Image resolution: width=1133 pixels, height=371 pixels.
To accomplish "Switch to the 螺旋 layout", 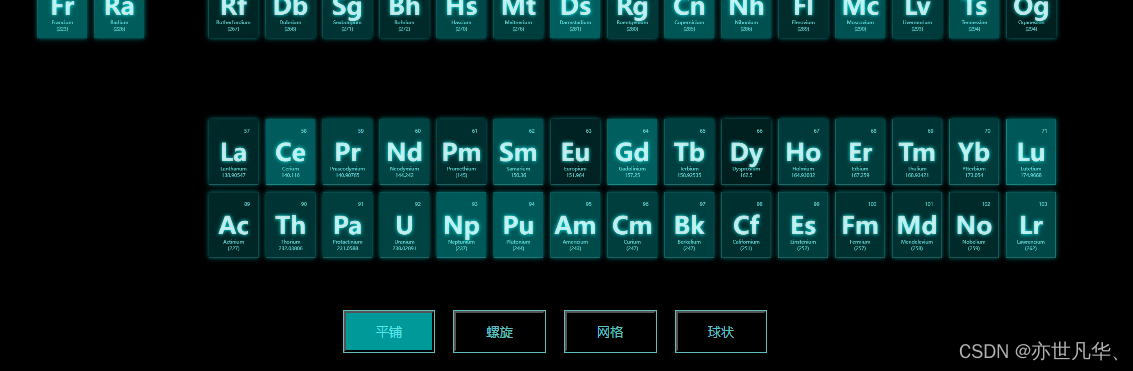I will (x=499, y=332).
